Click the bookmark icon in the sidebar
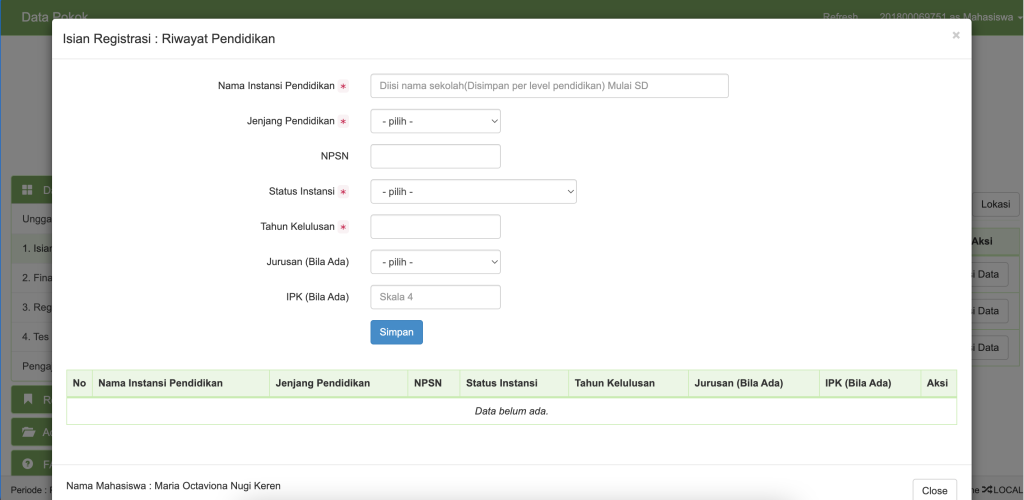 pyautogui.click(x=28, y=400)
